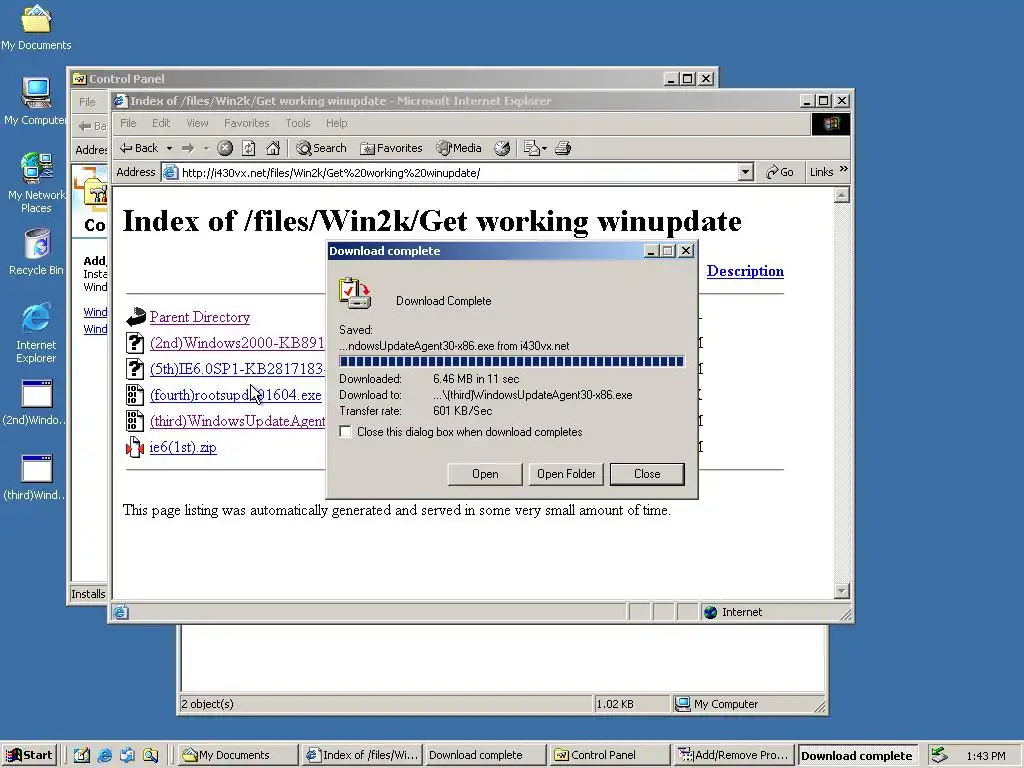Image resolution: width=1024 pixels, height=768 pixels.
Task: Click Open Folder in download dialog
Action: pyautogui.click(x=566, y=474)
